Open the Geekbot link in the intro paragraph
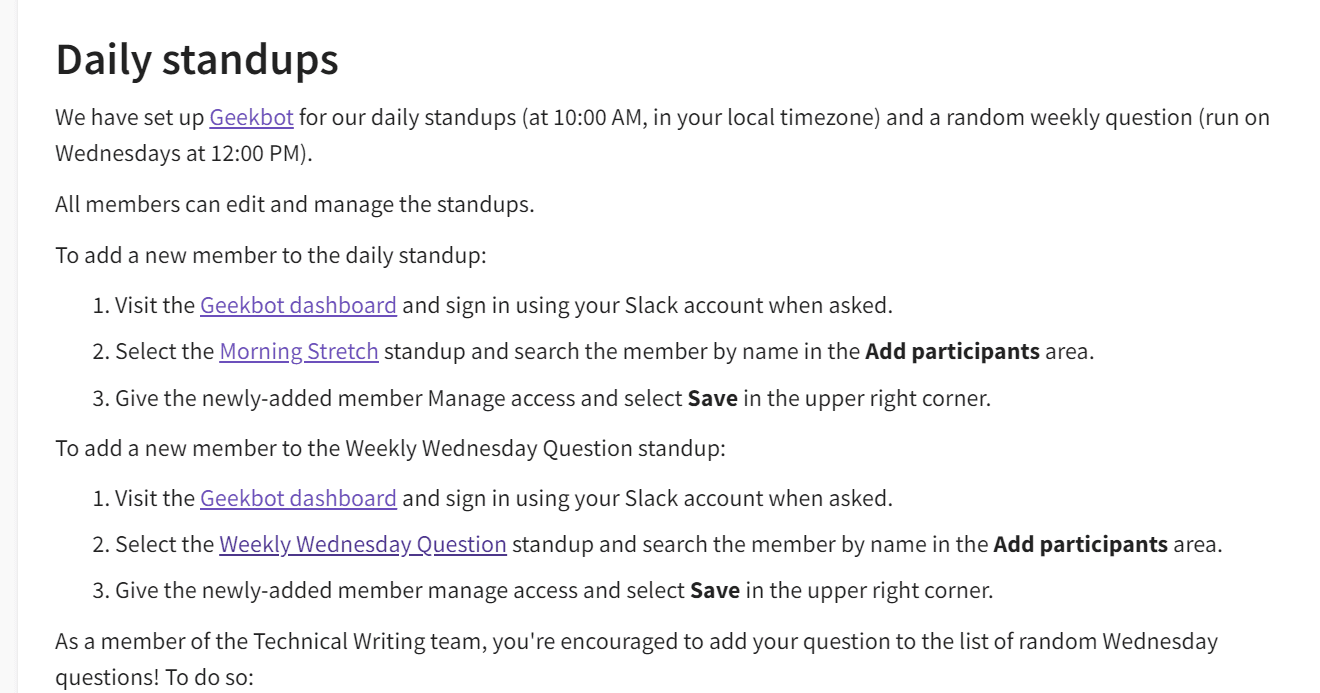The width and height of the screenshot is (1320, 693). click(251, 118)
